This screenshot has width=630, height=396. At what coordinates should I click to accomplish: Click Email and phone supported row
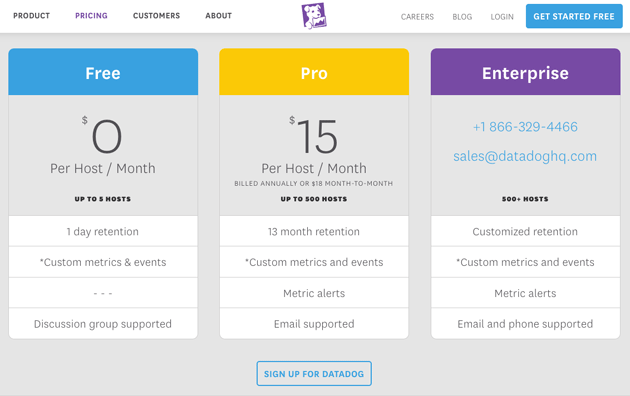coord(526,324)
